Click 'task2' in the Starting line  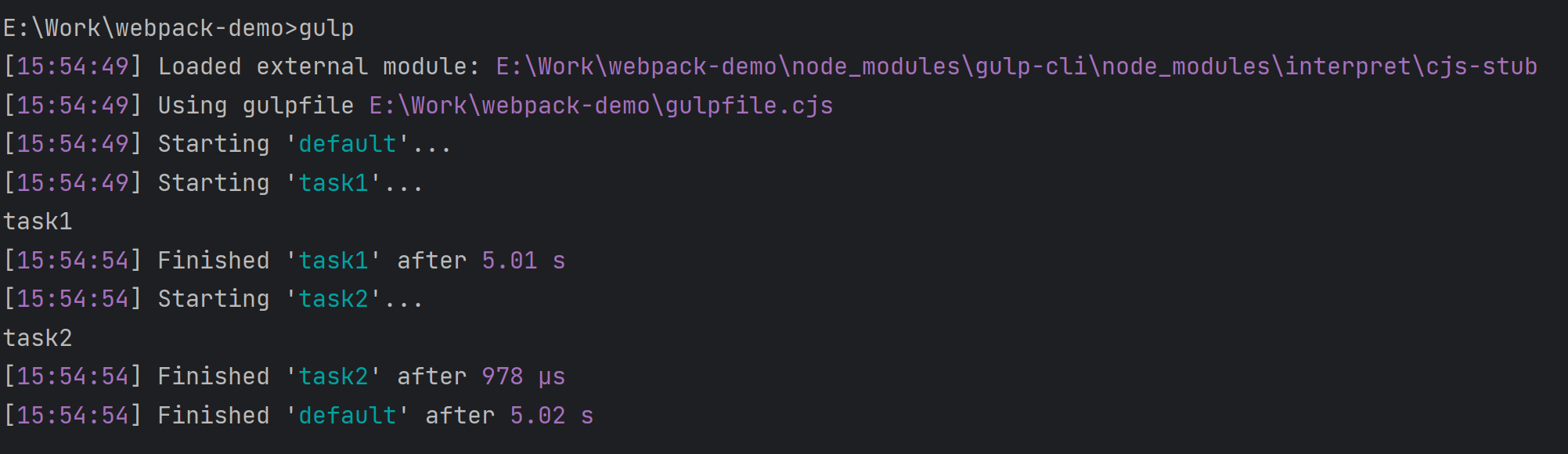coord(333,299)
